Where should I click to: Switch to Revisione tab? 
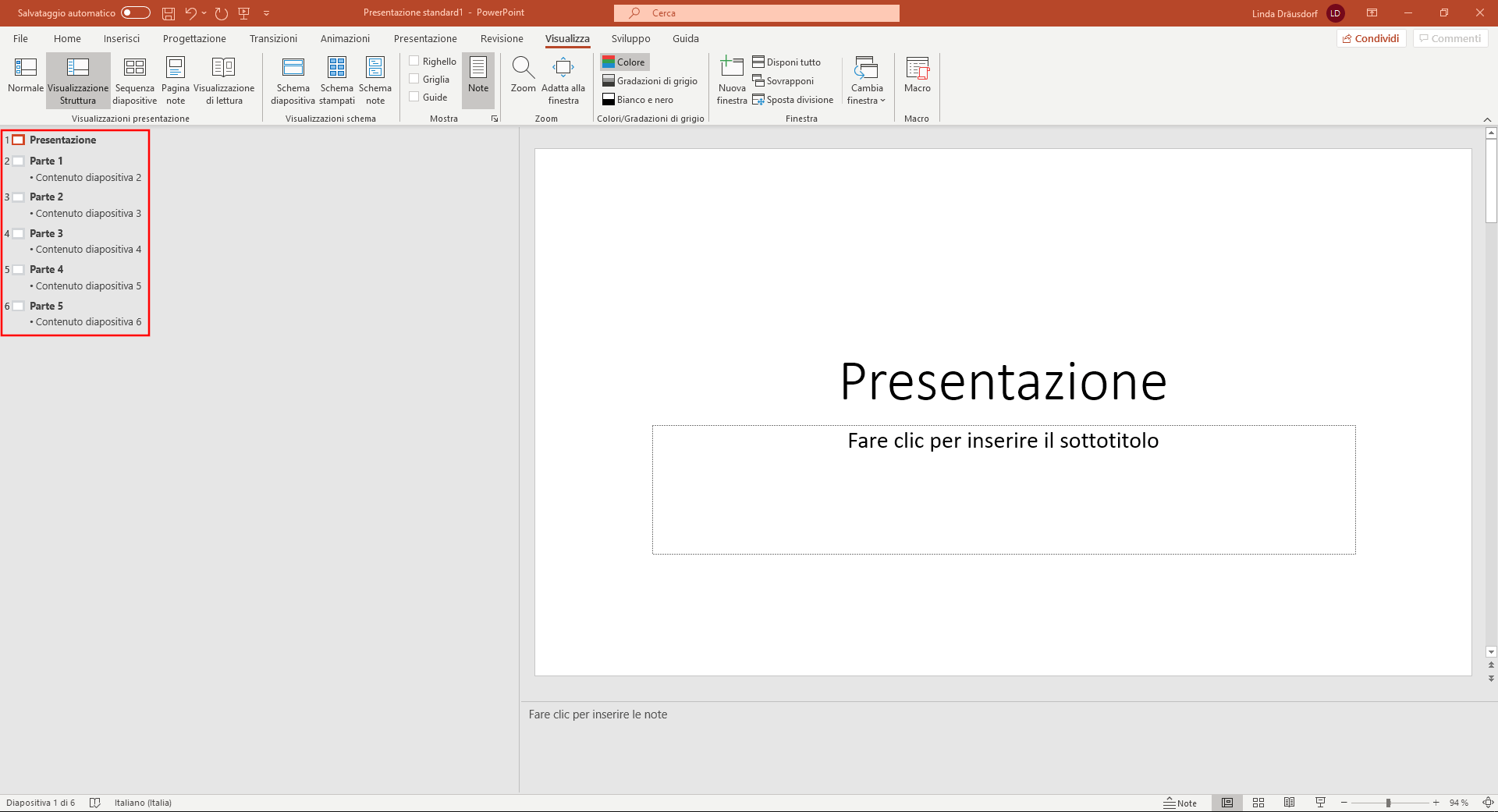click(x=502, y=38)
